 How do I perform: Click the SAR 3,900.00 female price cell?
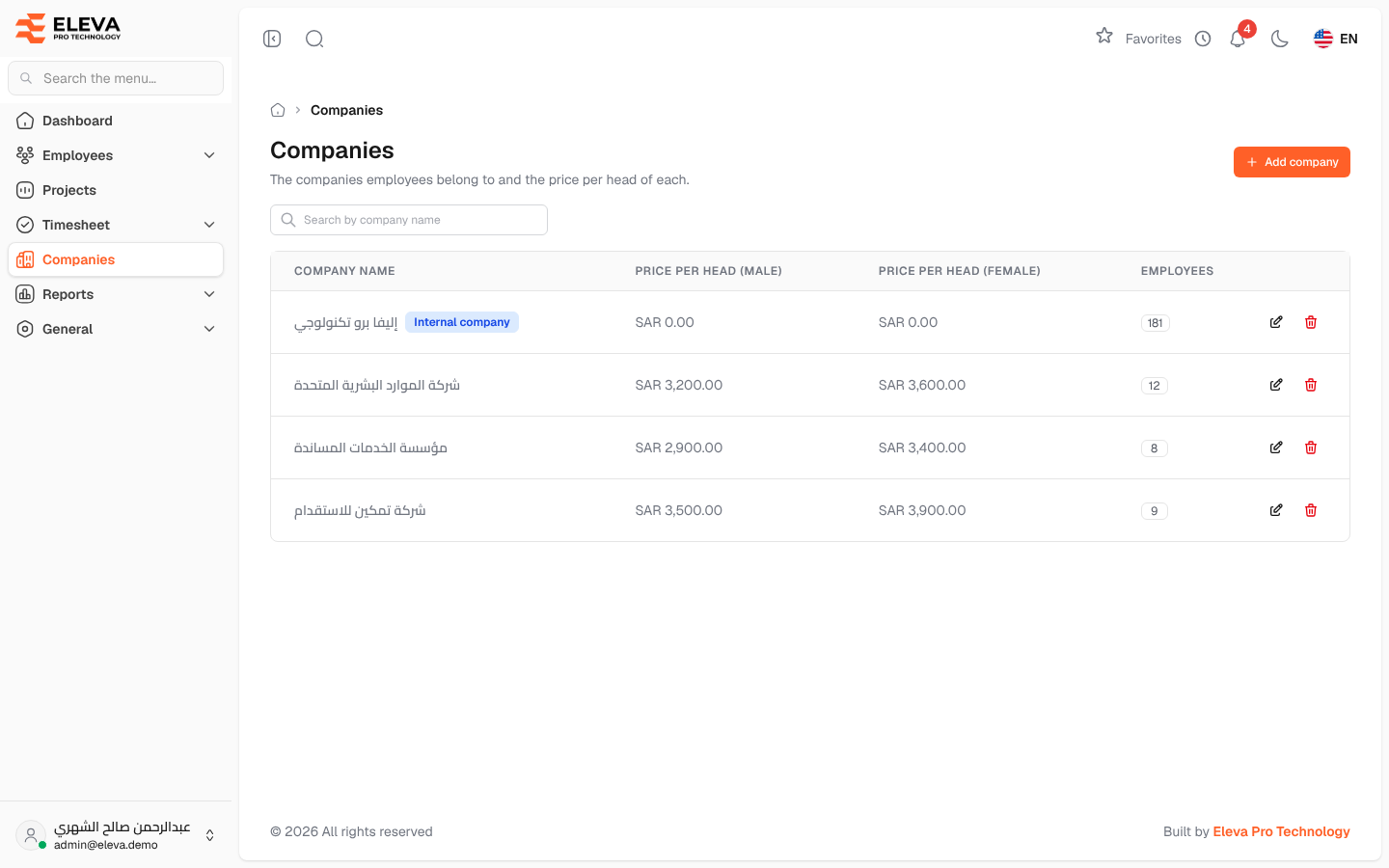pos(922,510)
